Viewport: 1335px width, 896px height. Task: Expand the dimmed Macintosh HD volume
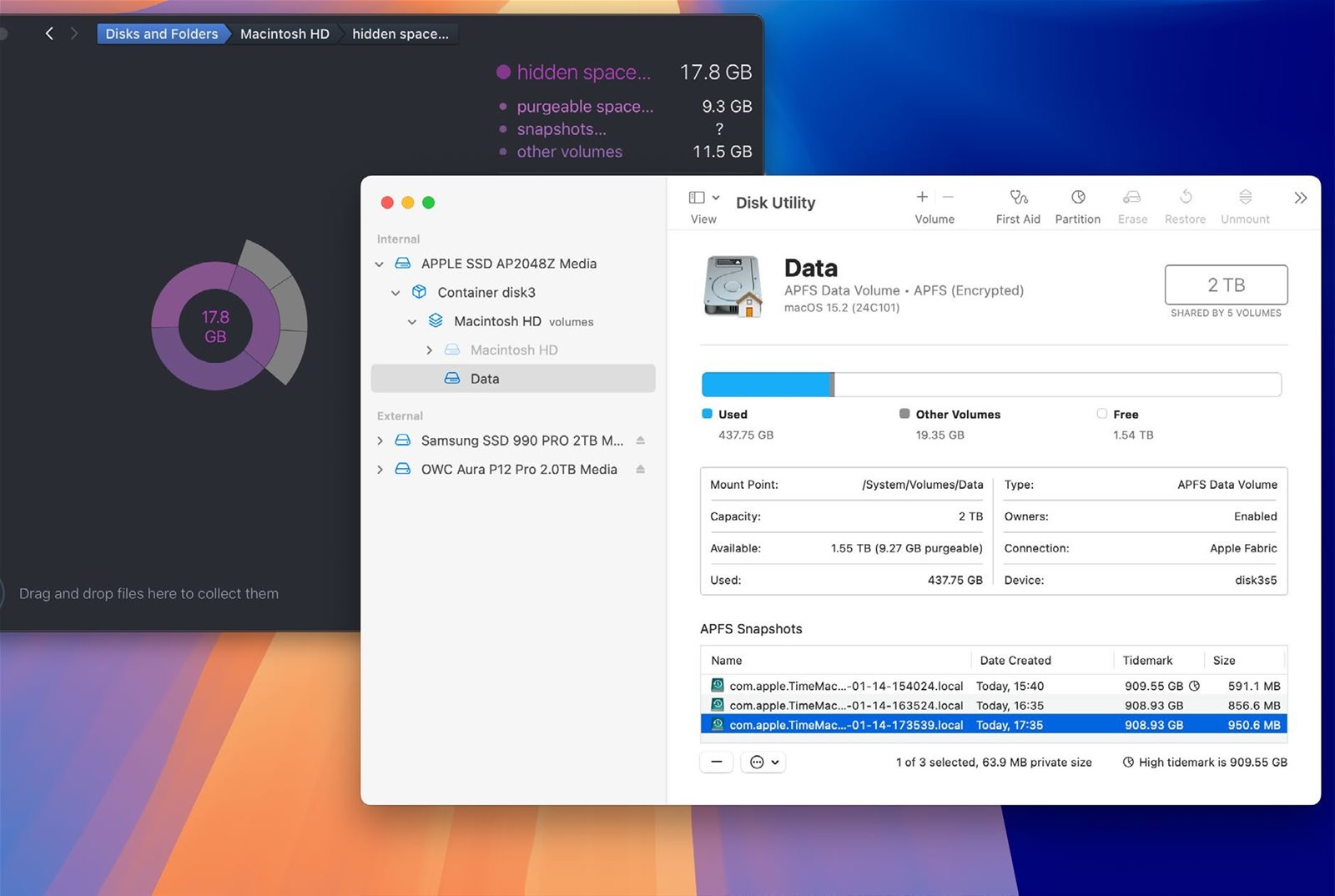pyautogui.click(x=429, y=350)
